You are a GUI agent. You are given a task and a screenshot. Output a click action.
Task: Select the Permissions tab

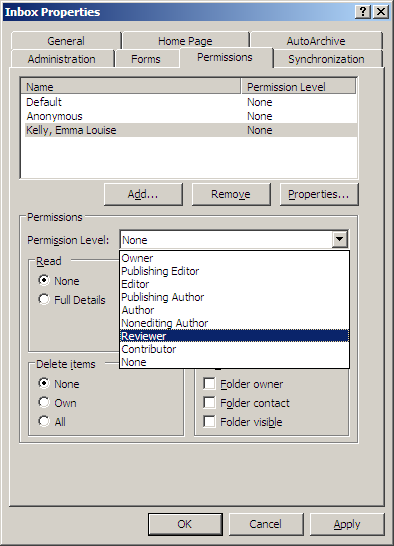225,57
